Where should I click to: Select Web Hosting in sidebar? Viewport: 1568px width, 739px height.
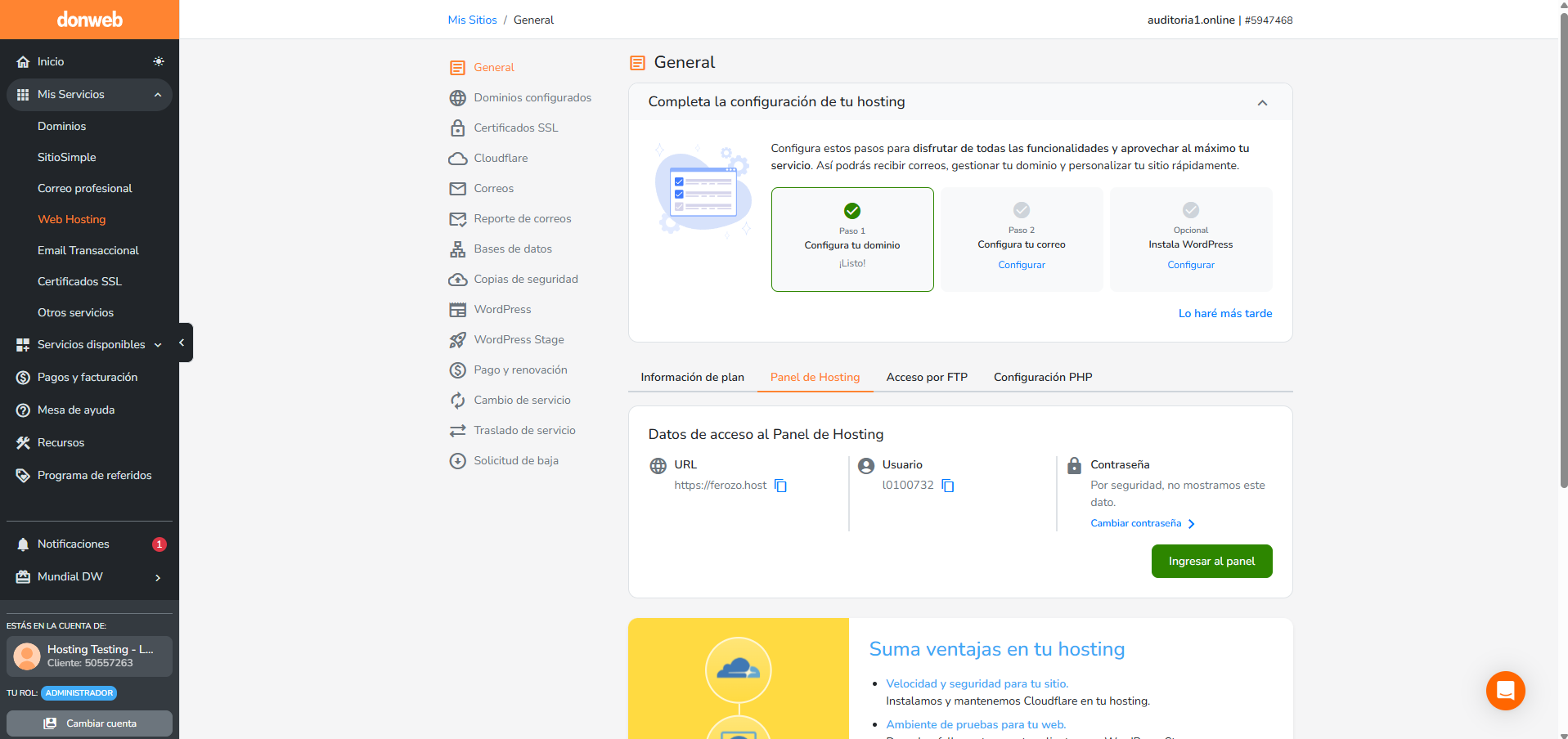click(71, 219)
